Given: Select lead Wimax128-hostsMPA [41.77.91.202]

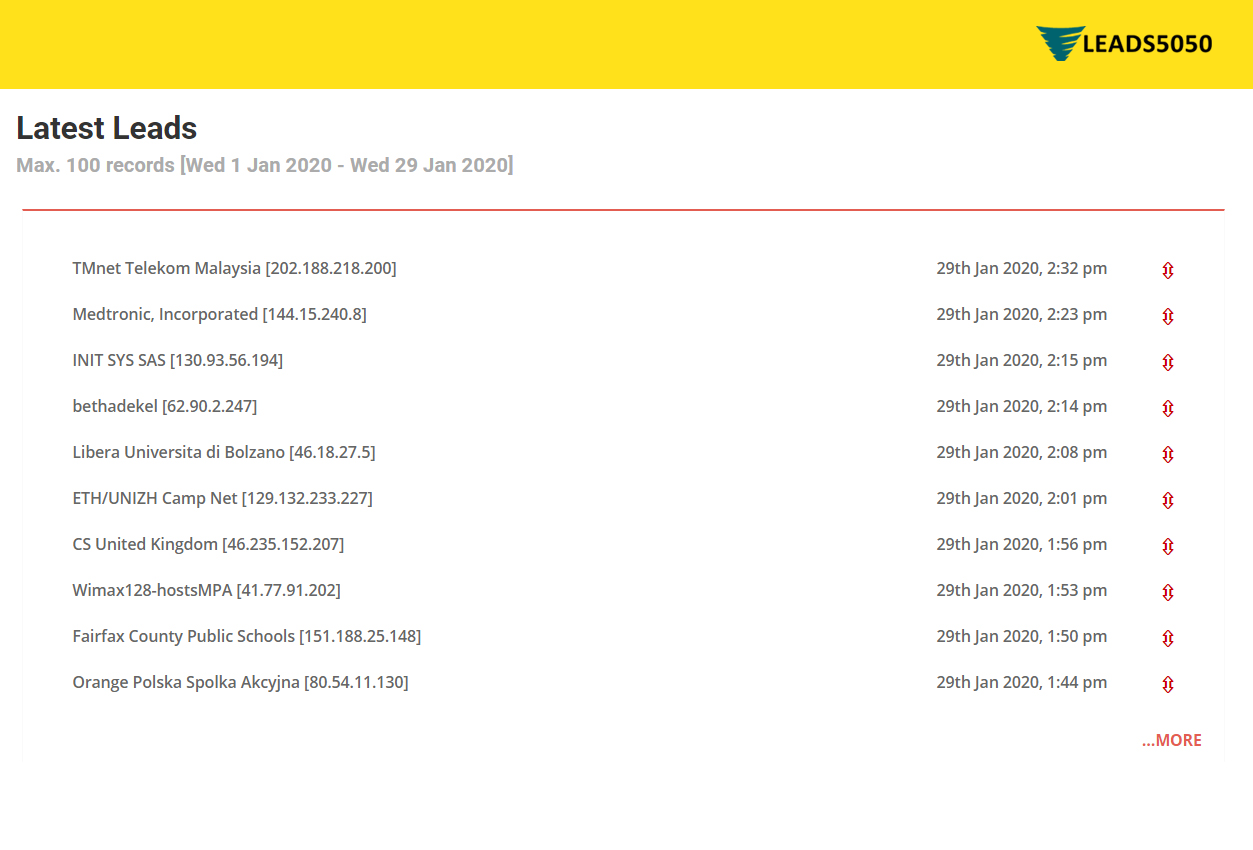Looking at the screenshot, I should pyautogui.click(x=206, y=590).
